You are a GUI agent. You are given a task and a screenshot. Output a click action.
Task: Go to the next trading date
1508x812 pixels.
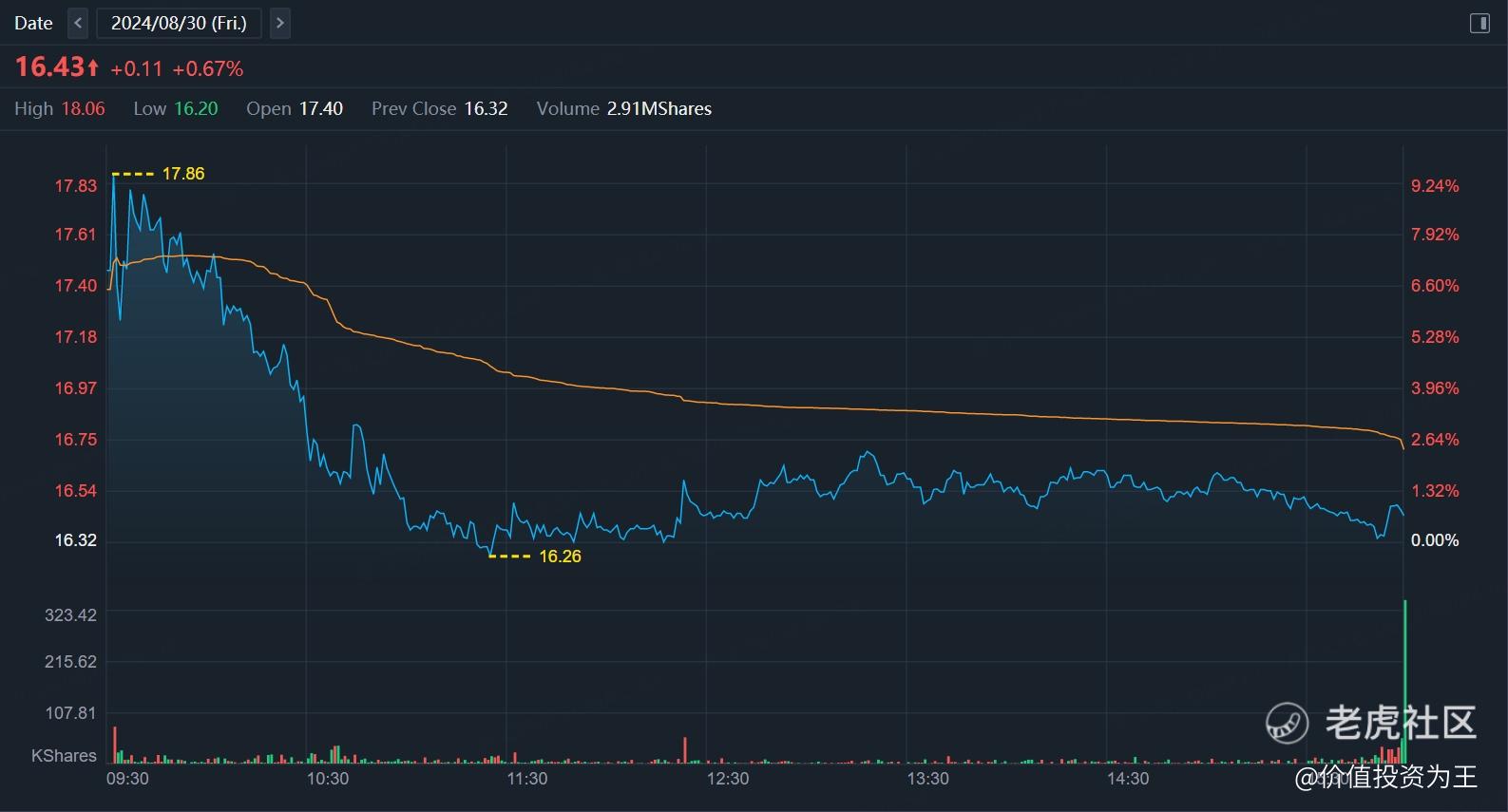[279, 23]
